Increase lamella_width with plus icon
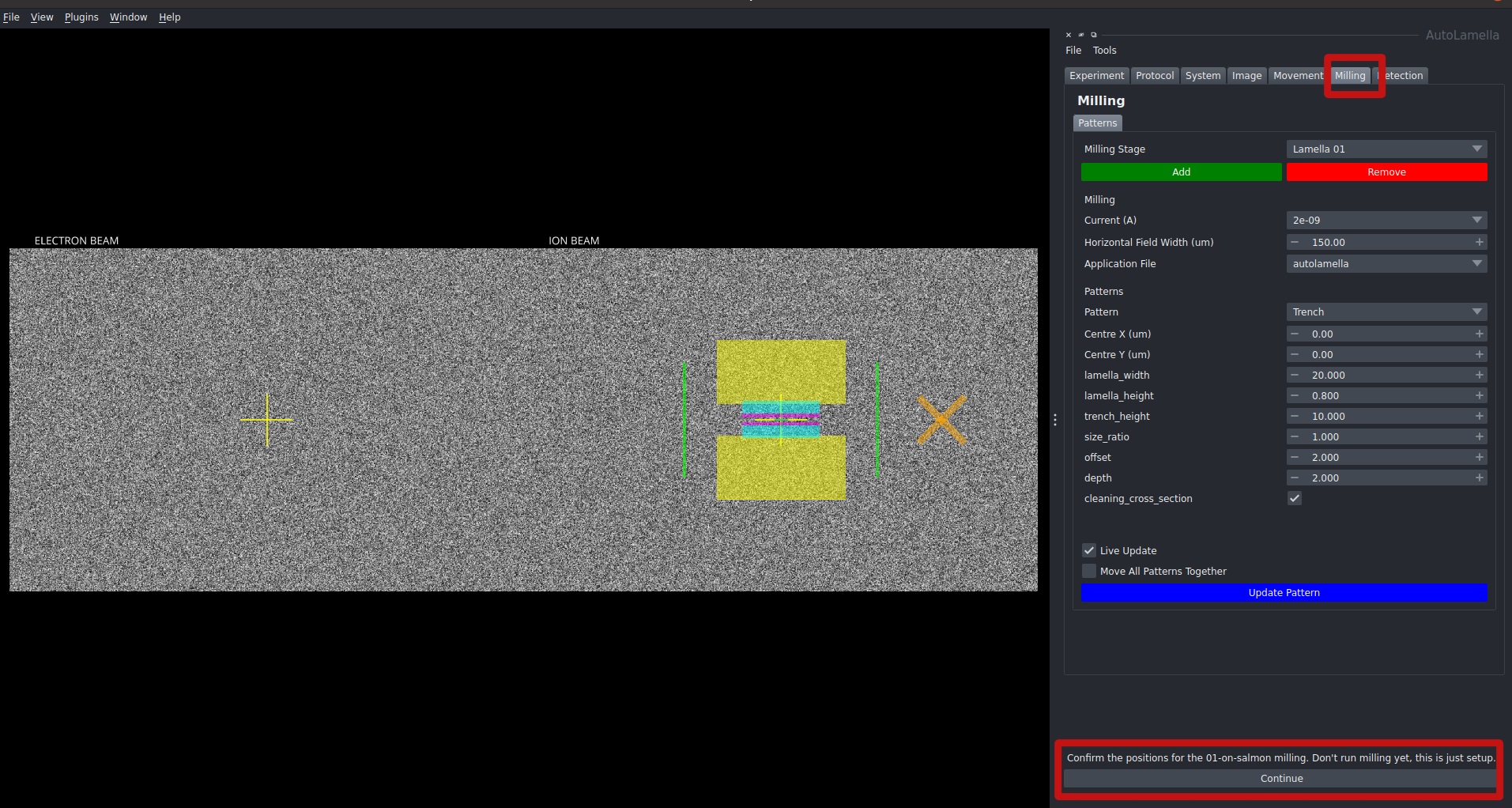1512x808 pixels. click(1479, 375)
